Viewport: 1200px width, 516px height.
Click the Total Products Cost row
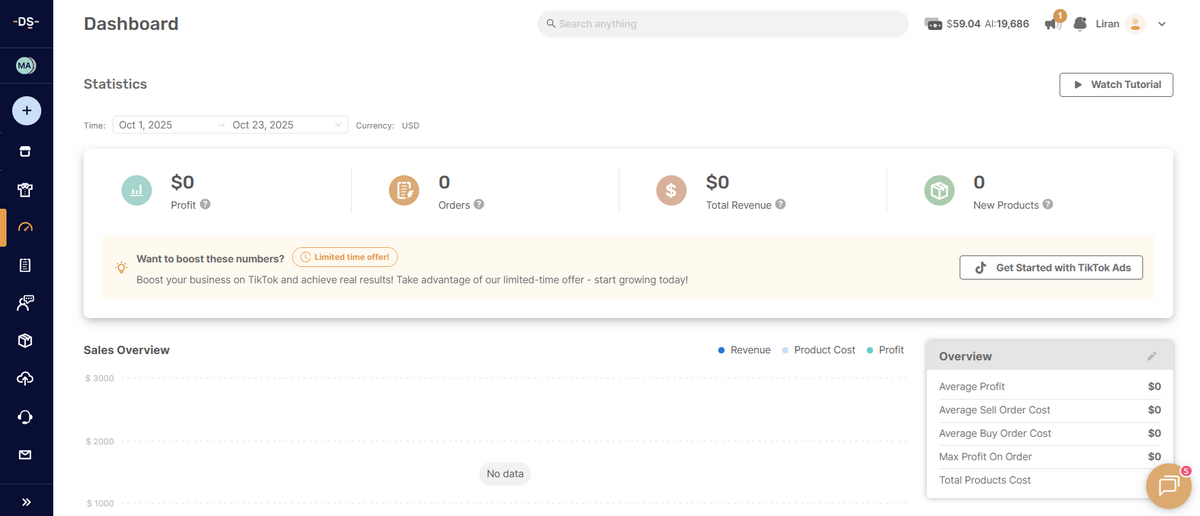click(x=1050, y=480)
